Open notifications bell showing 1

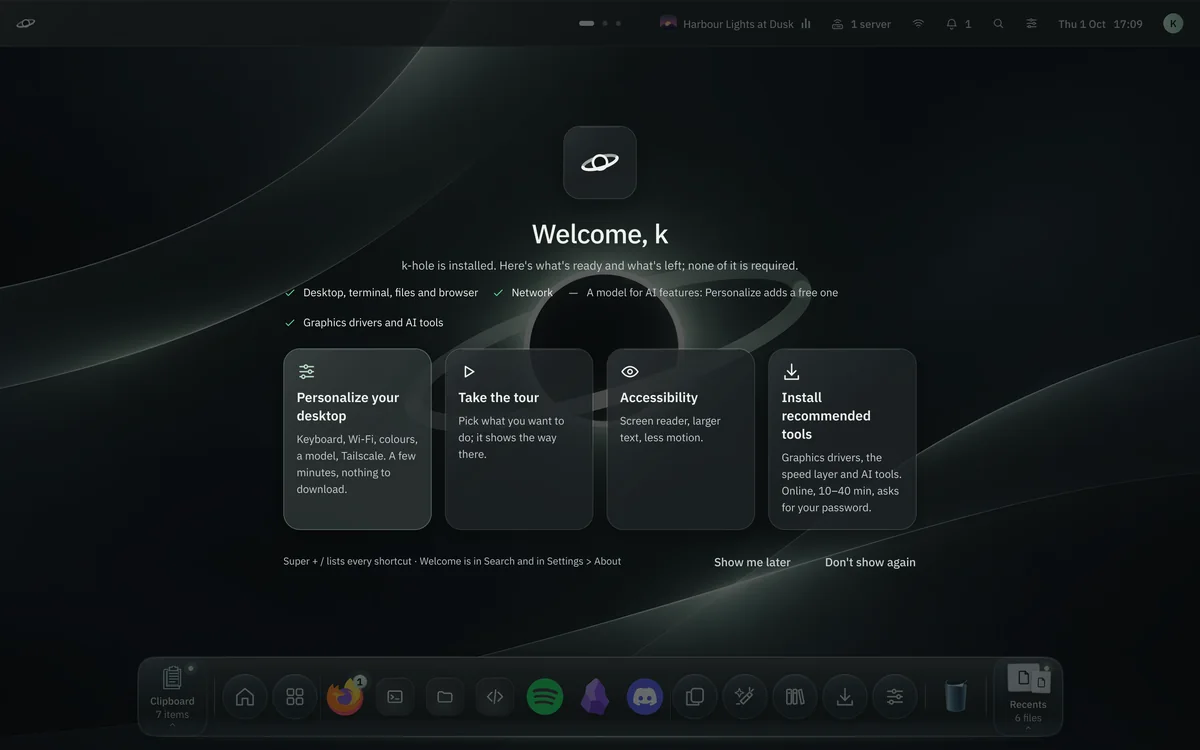[x=959, y=24]
